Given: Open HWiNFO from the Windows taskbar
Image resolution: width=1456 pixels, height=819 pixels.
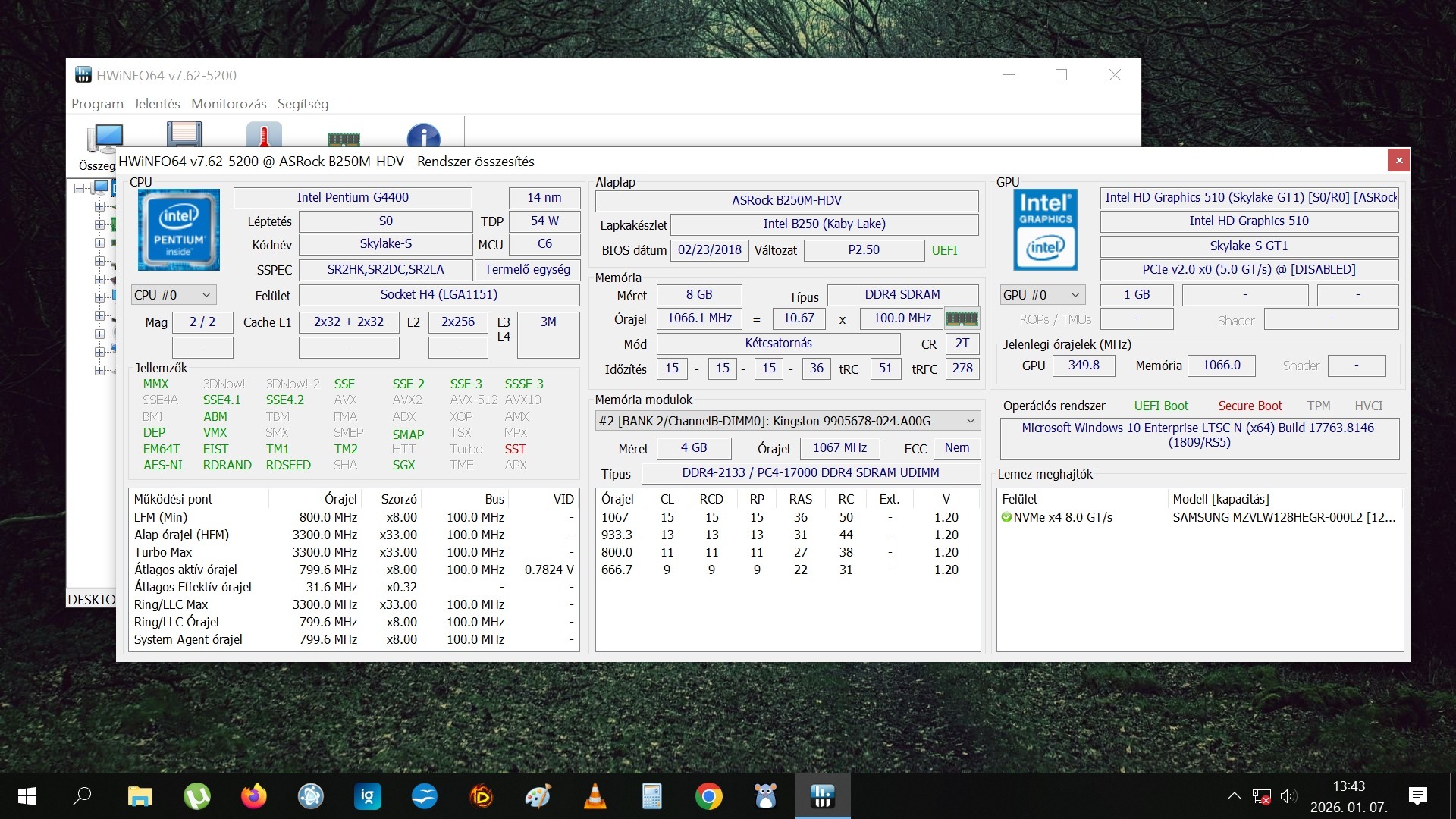Looking at the screenshot, I should 823,796.
